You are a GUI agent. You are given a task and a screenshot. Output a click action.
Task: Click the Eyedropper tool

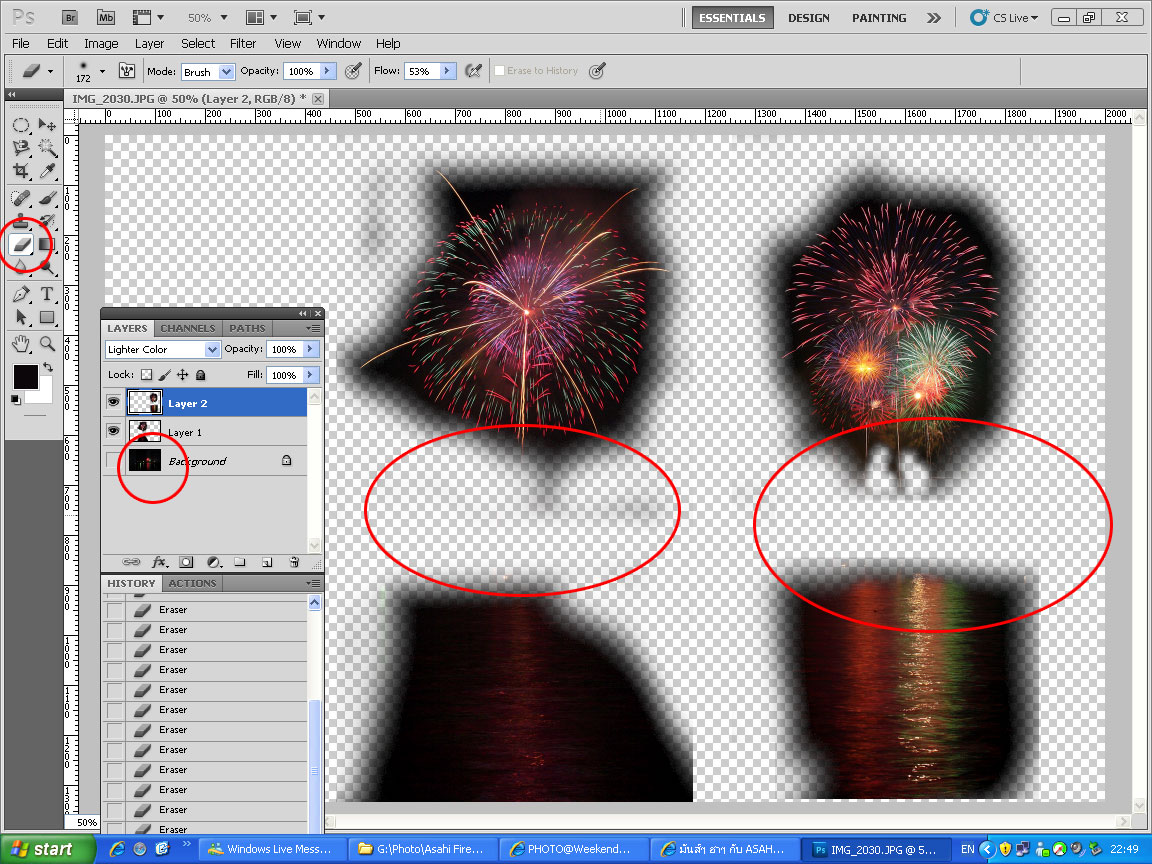(47, 172)
